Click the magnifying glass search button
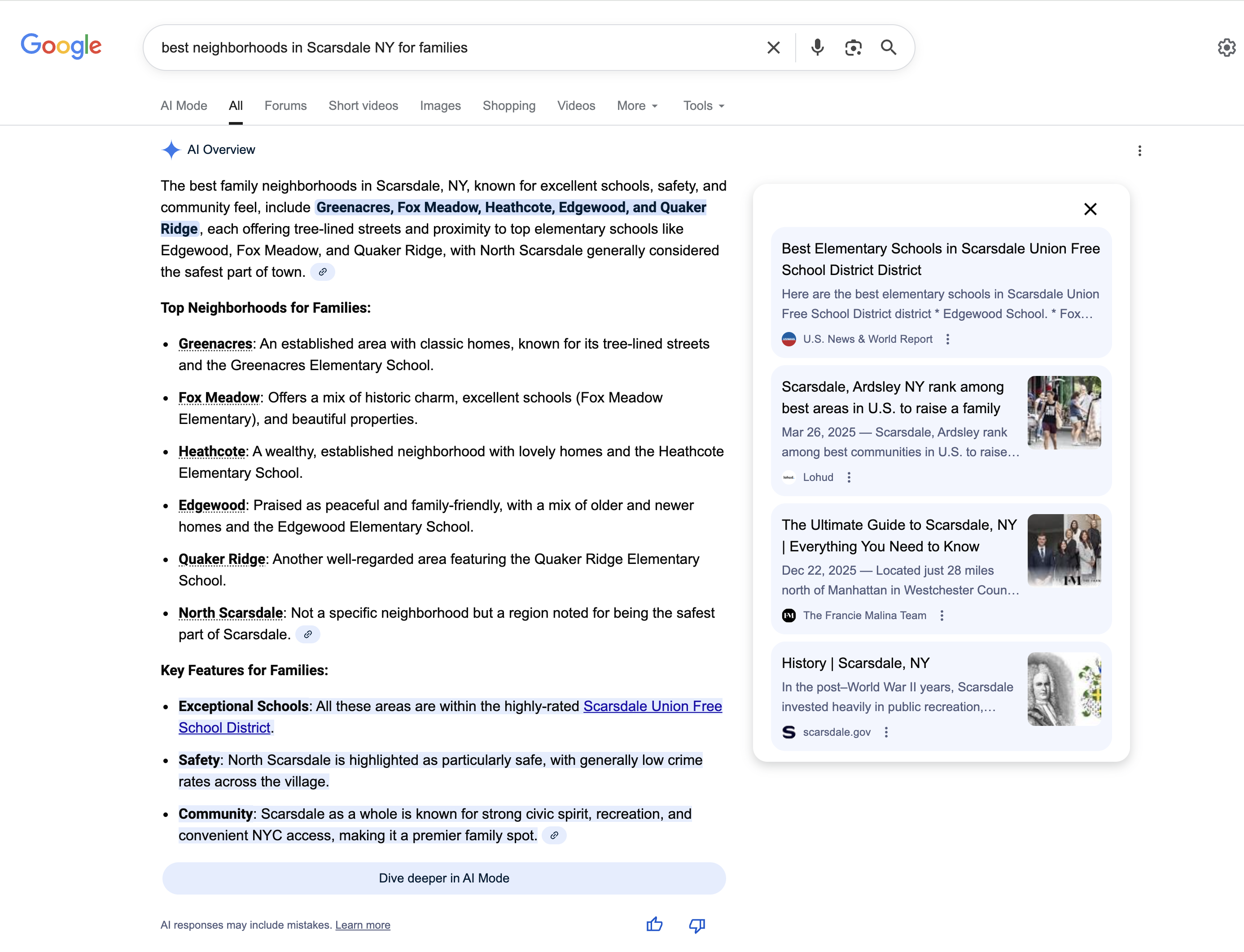The image size is (1244, 952). point(888,48)
